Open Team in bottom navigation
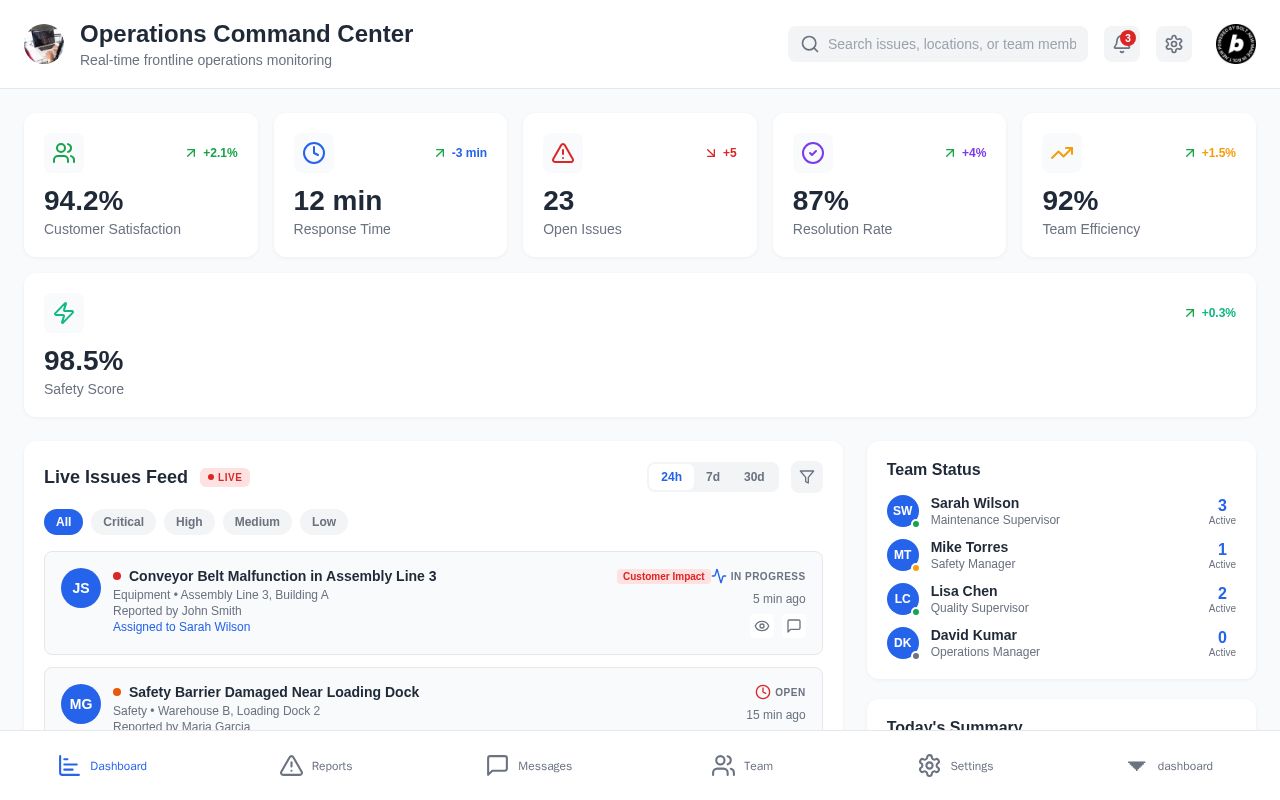The height and width of the screenshot is (800, 1280). 742,766
